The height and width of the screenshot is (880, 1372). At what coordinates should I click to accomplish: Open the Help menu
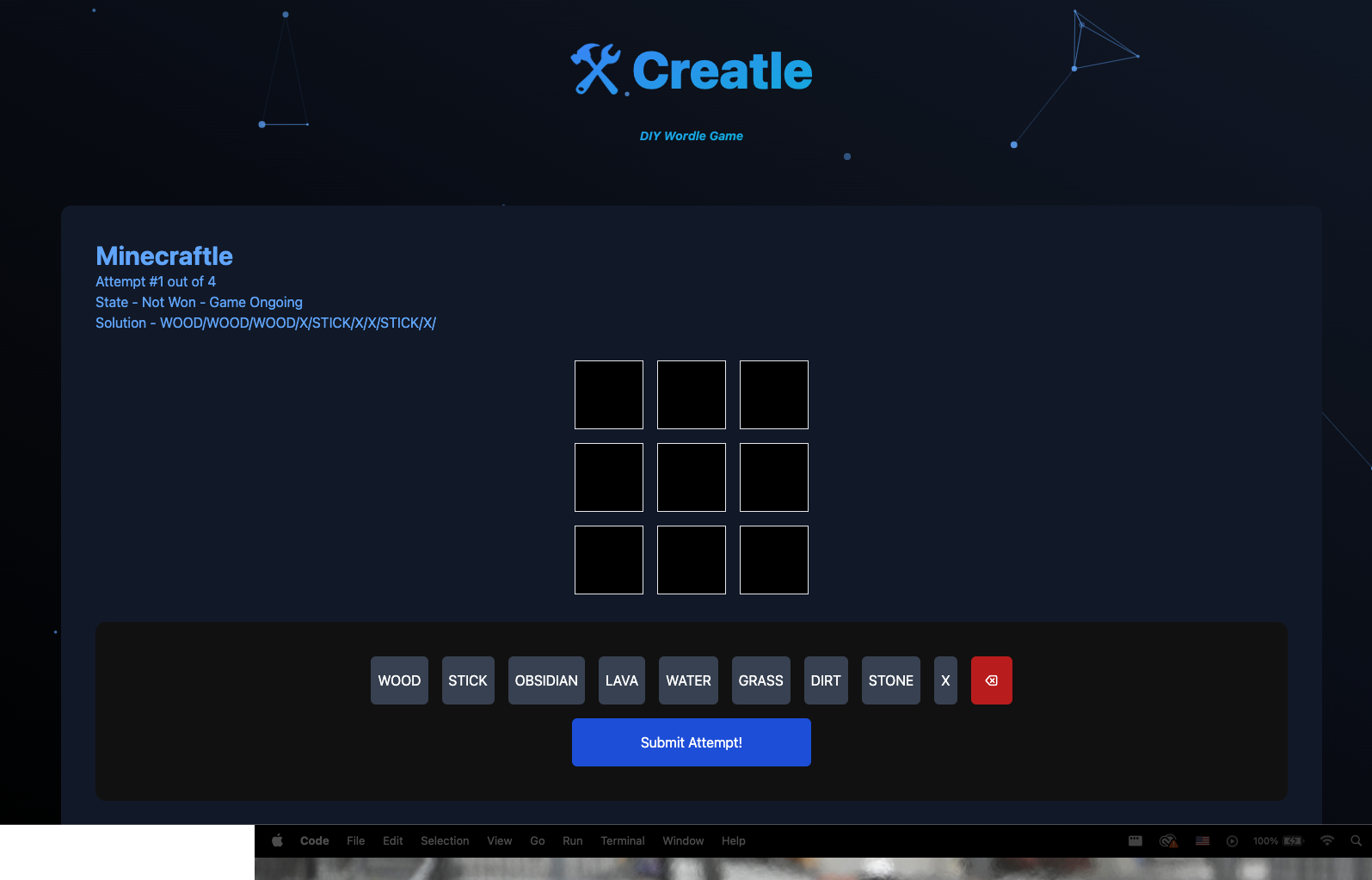click(x=734, y=840)
